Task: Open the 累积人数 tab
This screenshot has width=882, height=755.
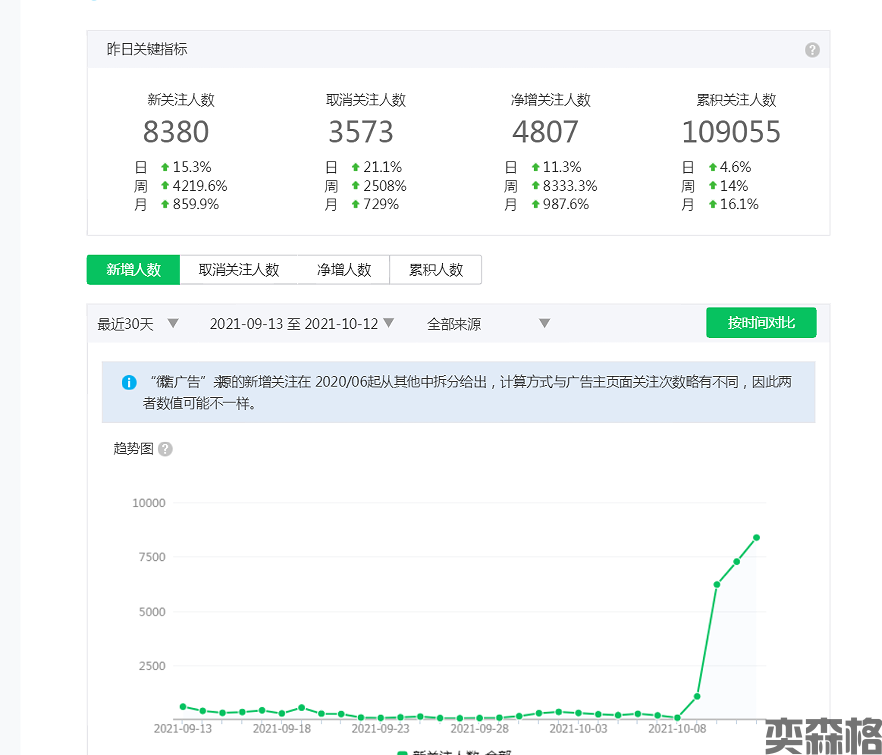Action: [x=436, y=270]
